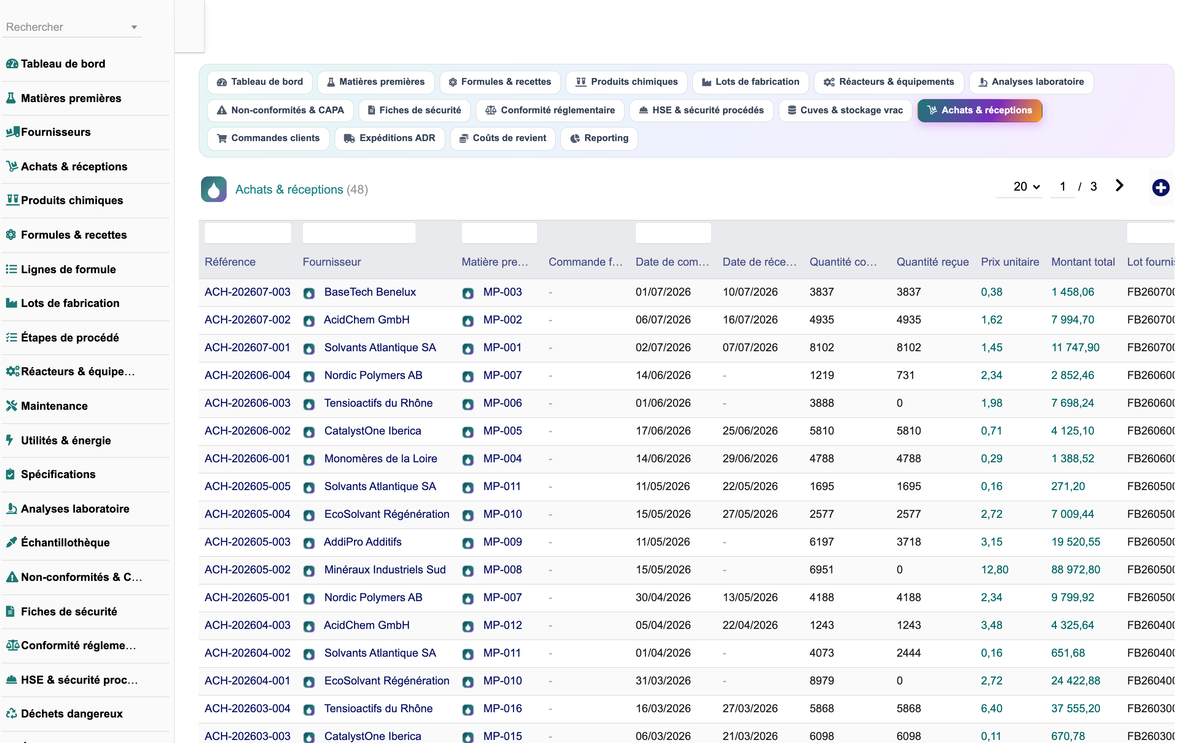This screenshot has width=1200, height=743.
Task: Open purchase ACH-202607-003
Action: coord(248,292)
